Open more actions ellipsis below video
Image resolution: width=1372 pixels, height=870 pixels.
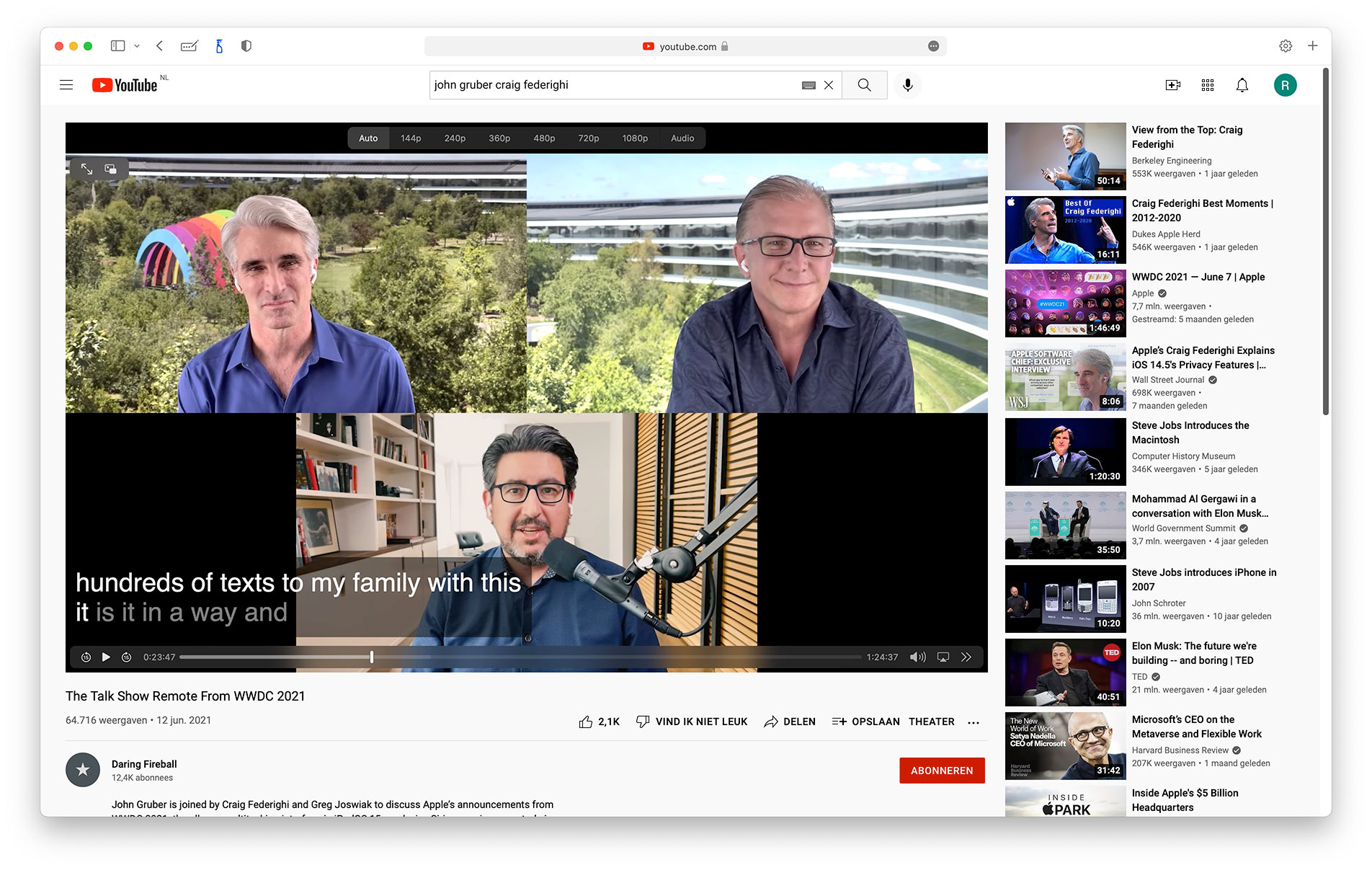click(974, 722)
